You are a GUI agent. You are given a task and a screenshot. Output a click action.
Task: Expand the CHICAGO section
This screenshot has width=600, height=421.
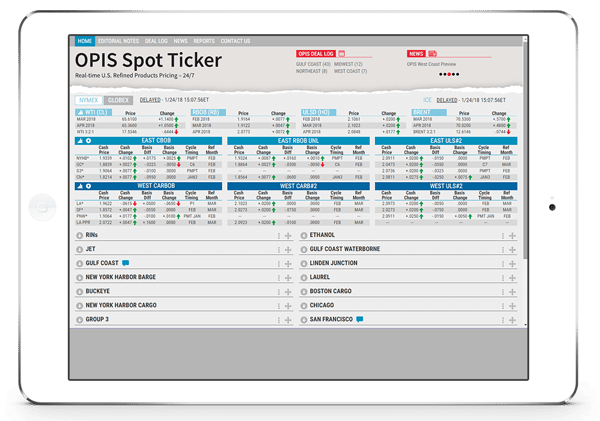pos(304,306)
